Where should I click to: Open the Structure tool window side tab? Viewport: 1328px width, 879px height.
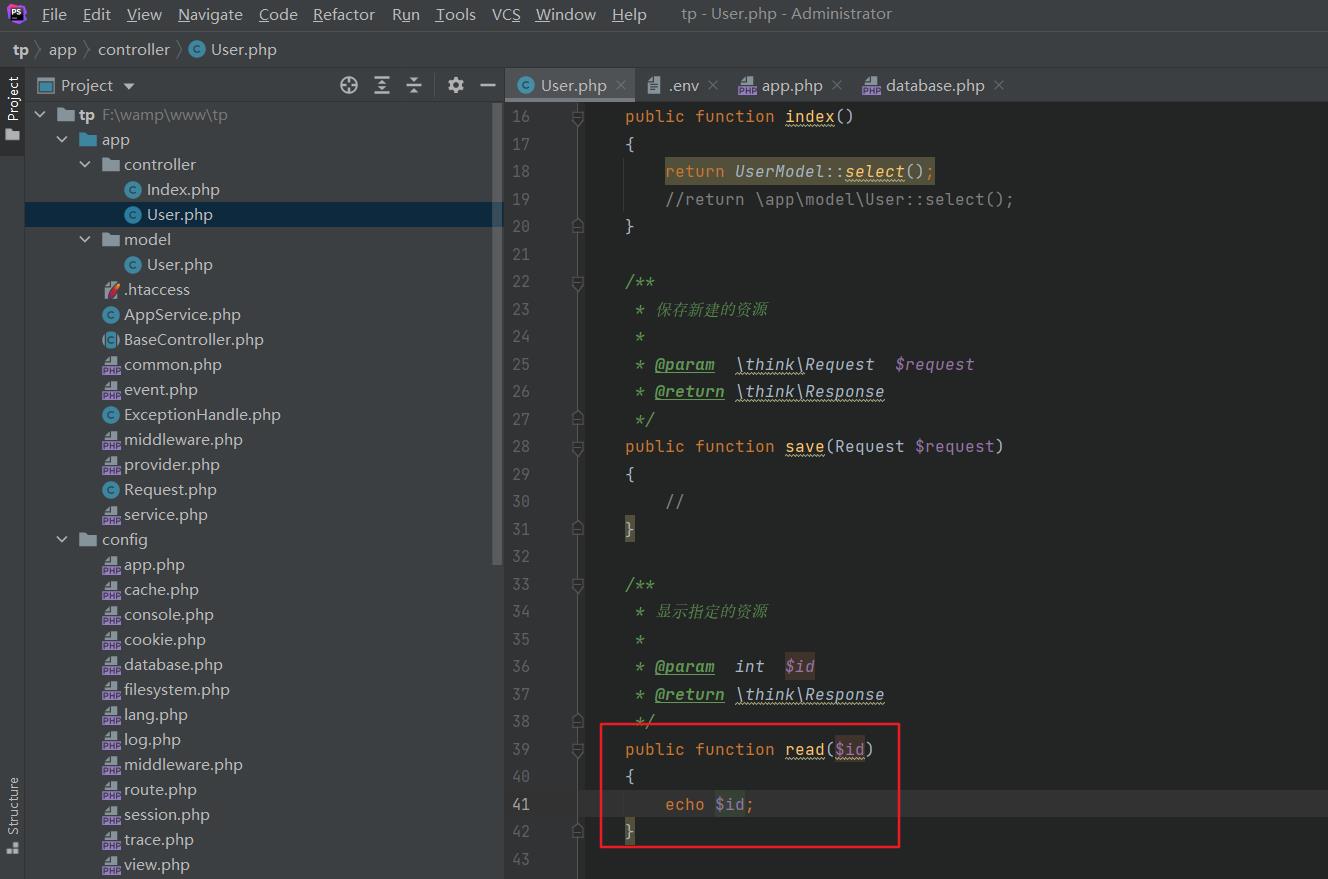pos(13,815)
